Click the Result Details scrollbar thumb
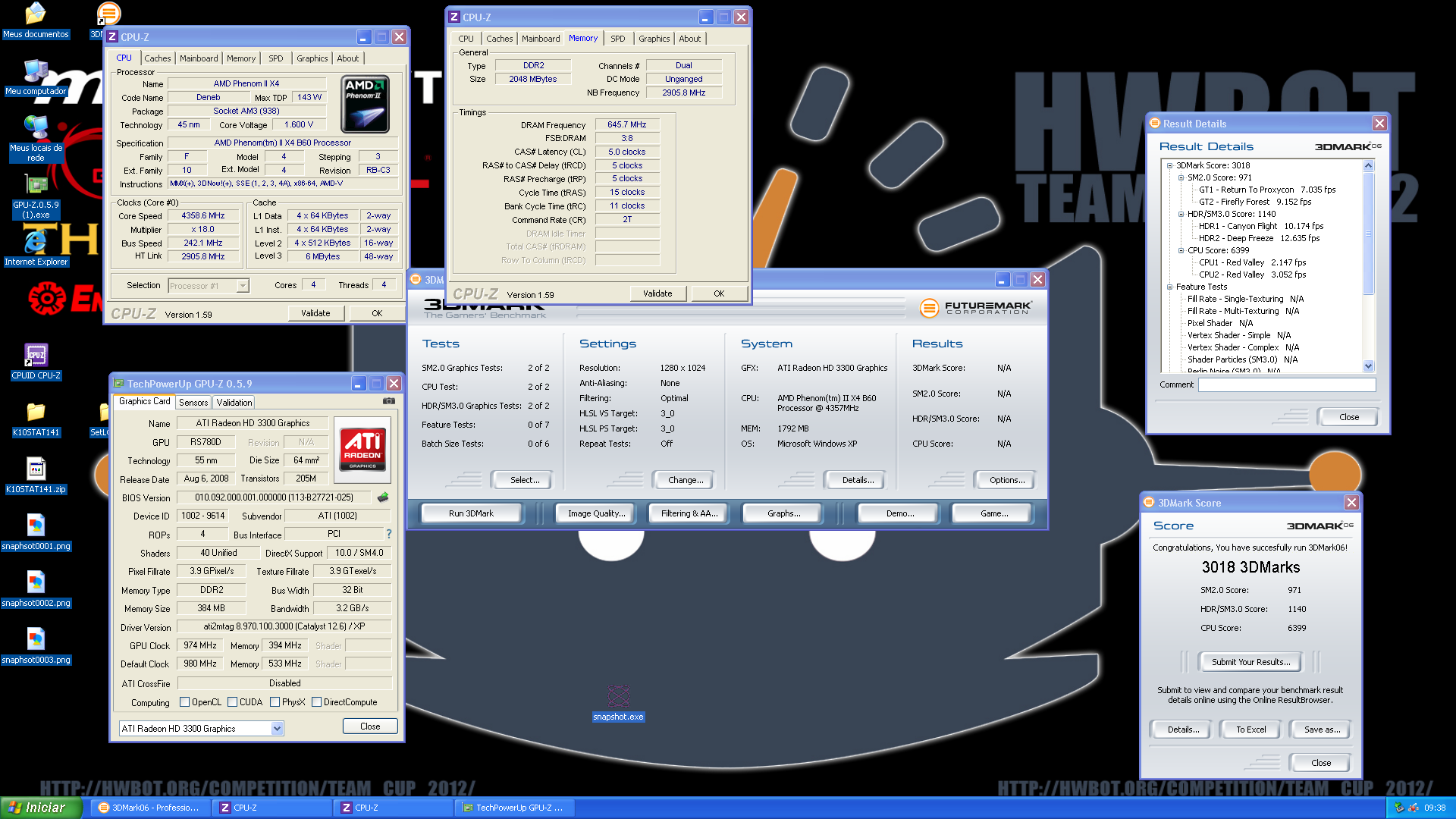1456x819 pixels. (1368, 234)
